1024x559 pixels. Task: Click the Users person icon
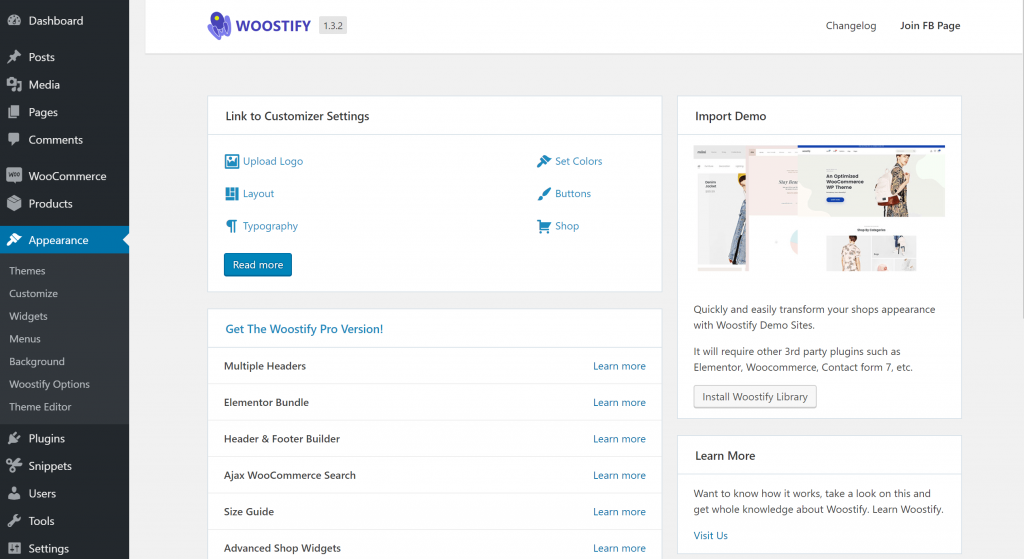pyautogui.click(x=14, y=493)
